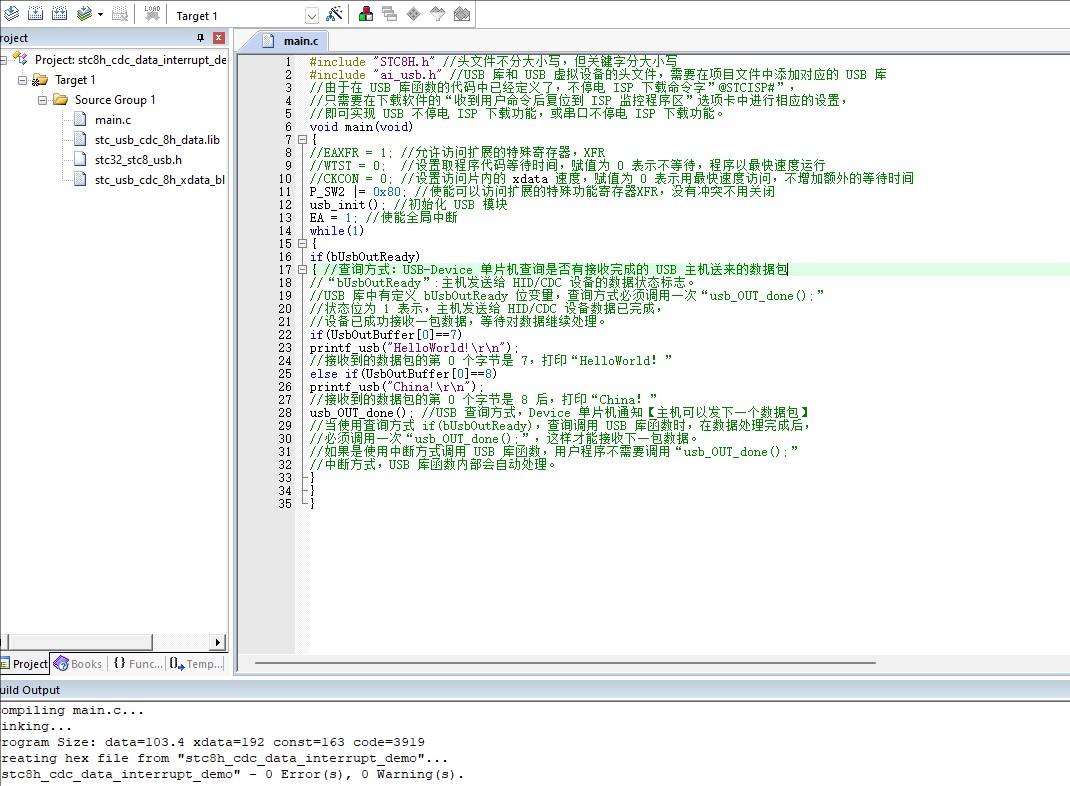The height and width of the screenshot is (786, 1070).
Task: Click the "else if(UsbOutBuffer[0]==8)" line
Action: [403, 374]
